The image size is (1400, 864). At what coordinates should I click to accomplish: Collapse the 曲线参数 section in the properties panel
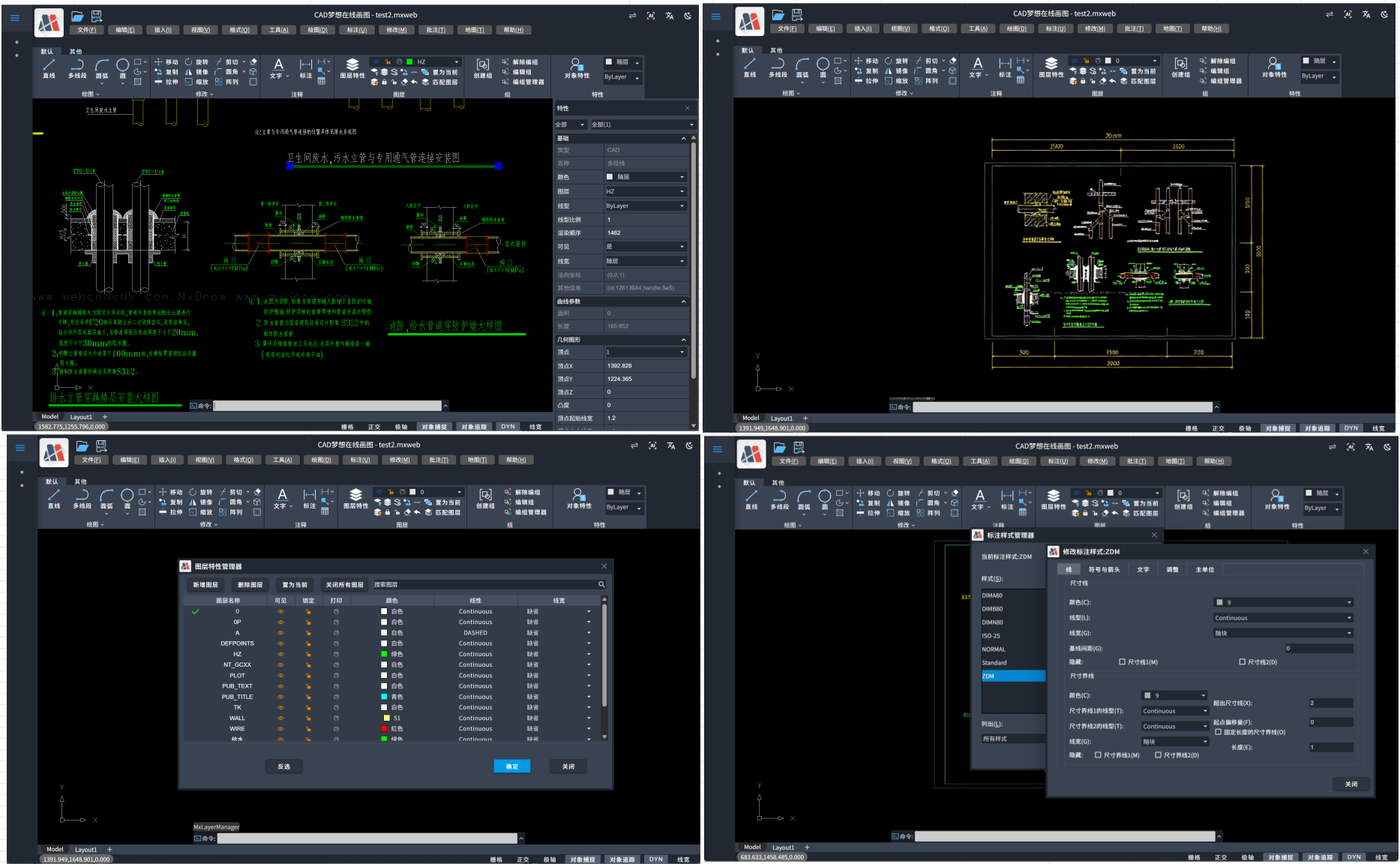(x=683, y=301)
